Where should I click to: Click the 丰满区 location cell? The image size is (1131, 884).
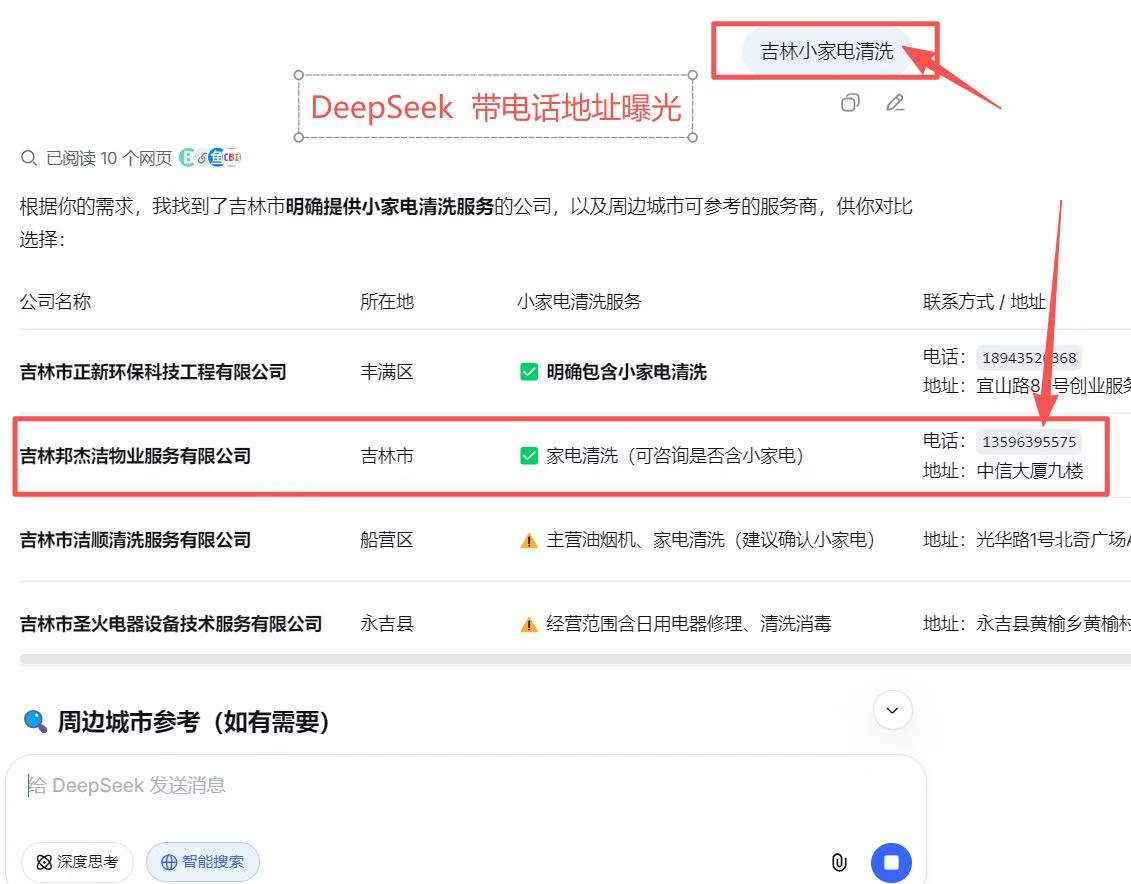[387, 372]
